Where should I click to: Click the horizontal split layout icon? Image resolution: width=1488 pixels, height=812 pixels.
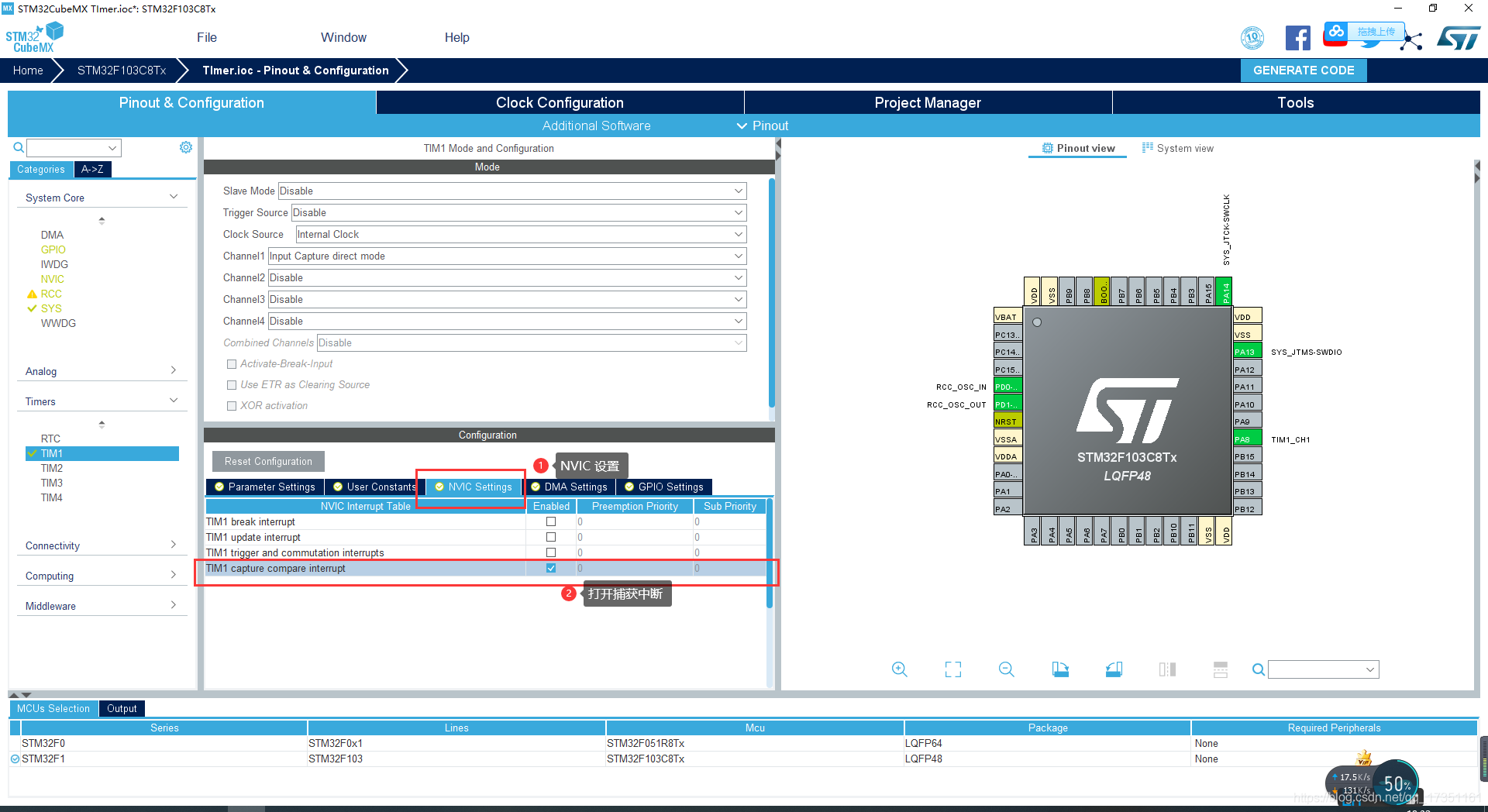coord(1221,669)
